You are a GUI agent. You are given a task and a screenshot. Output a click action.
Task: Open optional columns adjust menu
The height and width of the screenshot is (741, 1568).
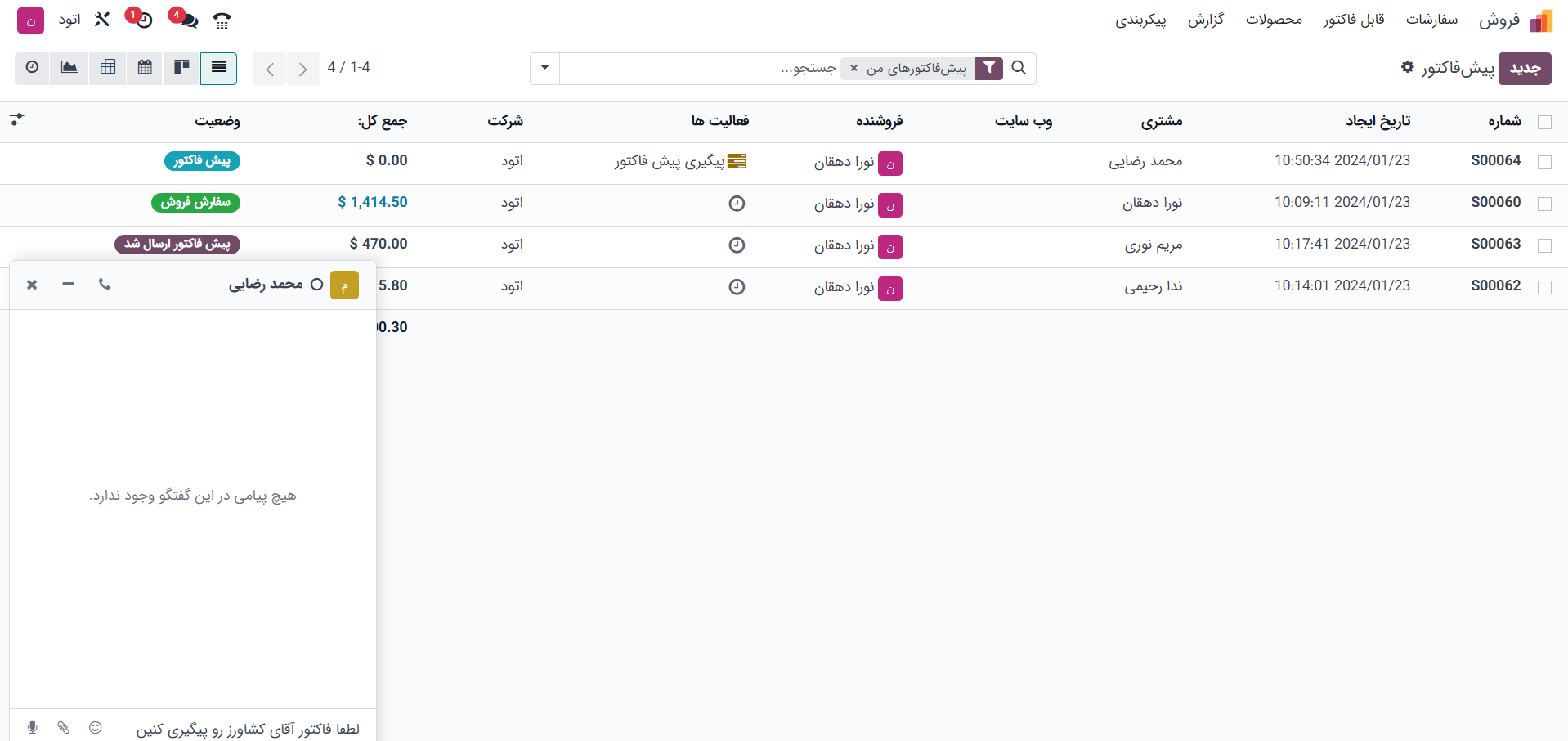[x=17, y=120]
